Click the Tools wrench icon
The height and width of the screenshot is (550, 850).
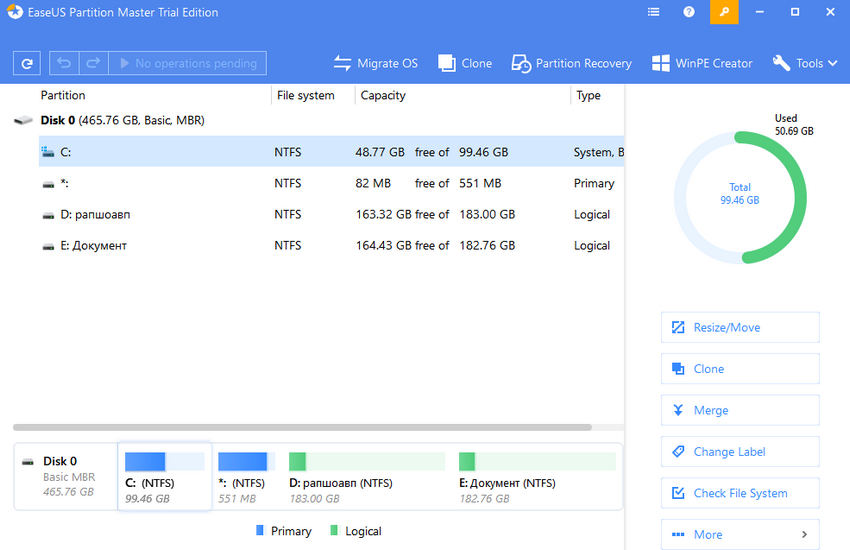(781, 63)
